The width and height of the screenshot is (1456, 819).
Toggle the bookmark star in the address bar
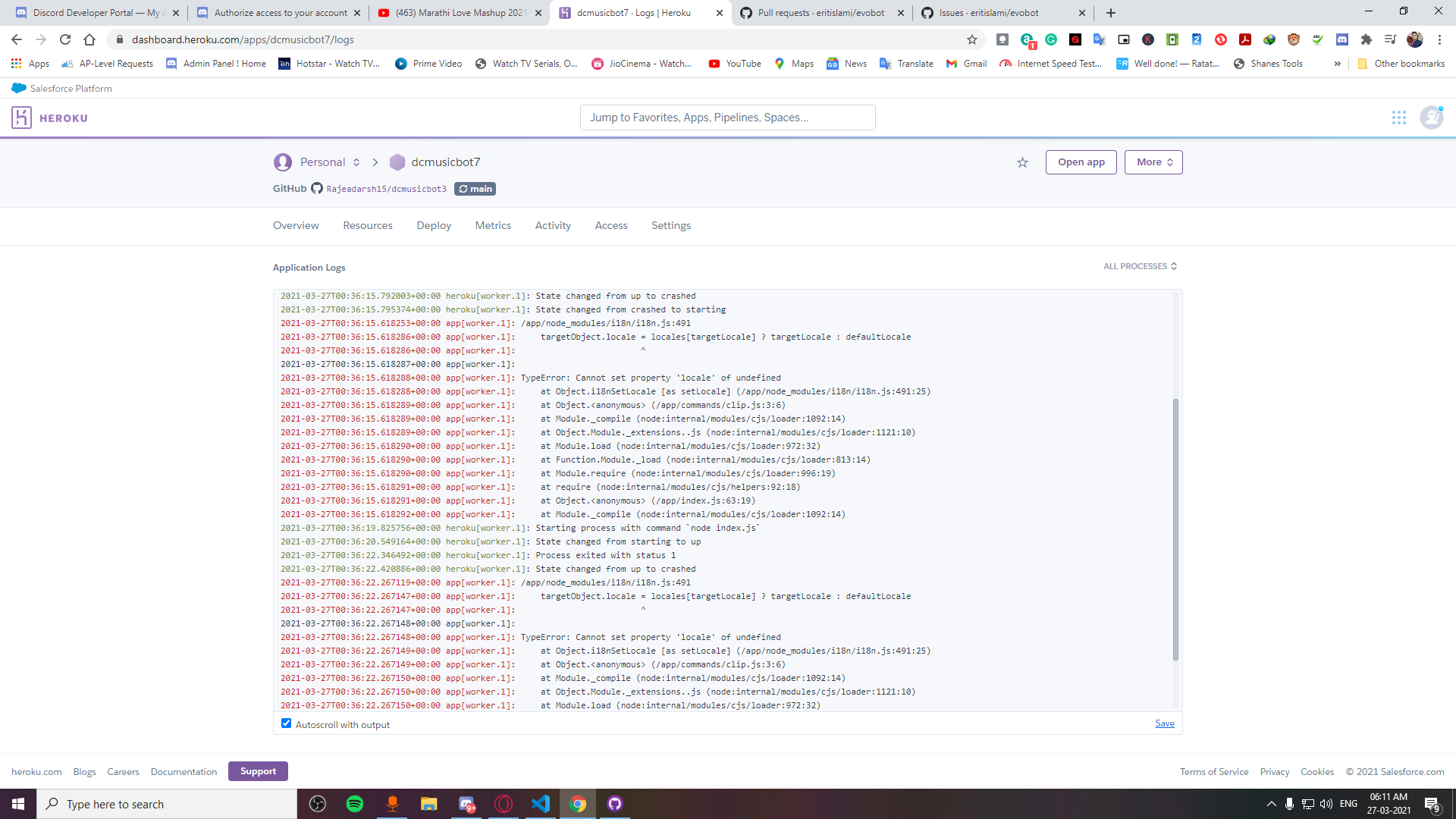tap(971, 39)
